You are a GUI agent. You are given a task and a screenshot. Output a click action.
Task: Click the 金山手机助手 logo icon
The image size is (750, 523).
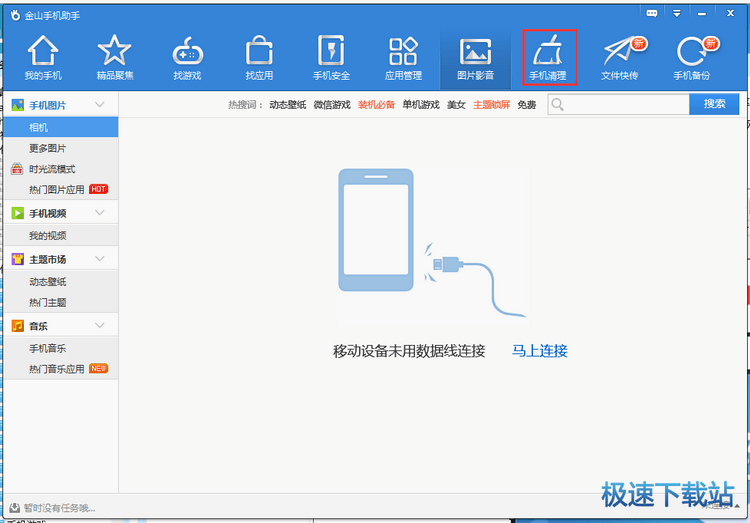coord(15,15)
